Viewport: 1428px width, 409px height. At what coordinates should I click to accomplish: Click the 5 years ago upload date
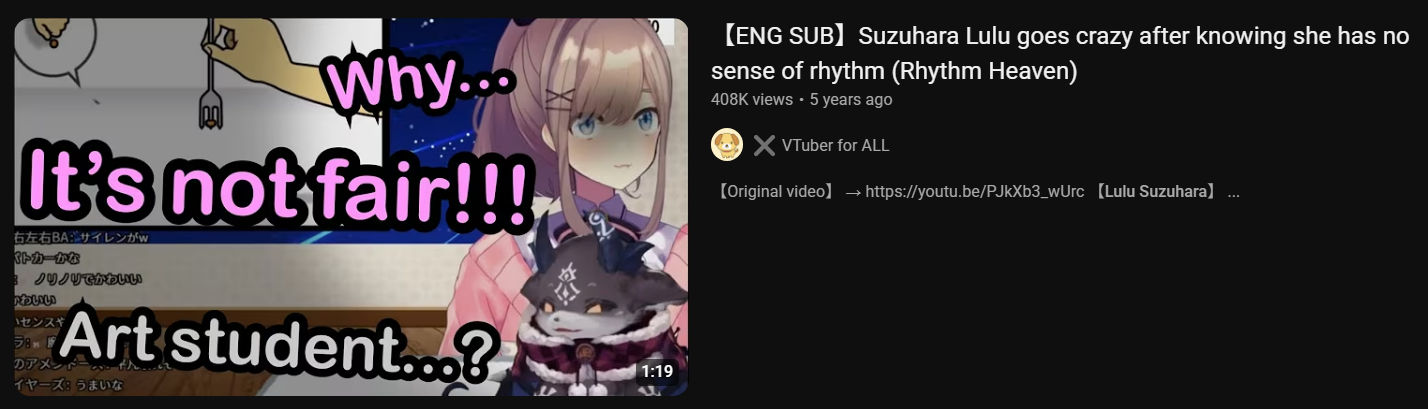[x=851, y=100]
